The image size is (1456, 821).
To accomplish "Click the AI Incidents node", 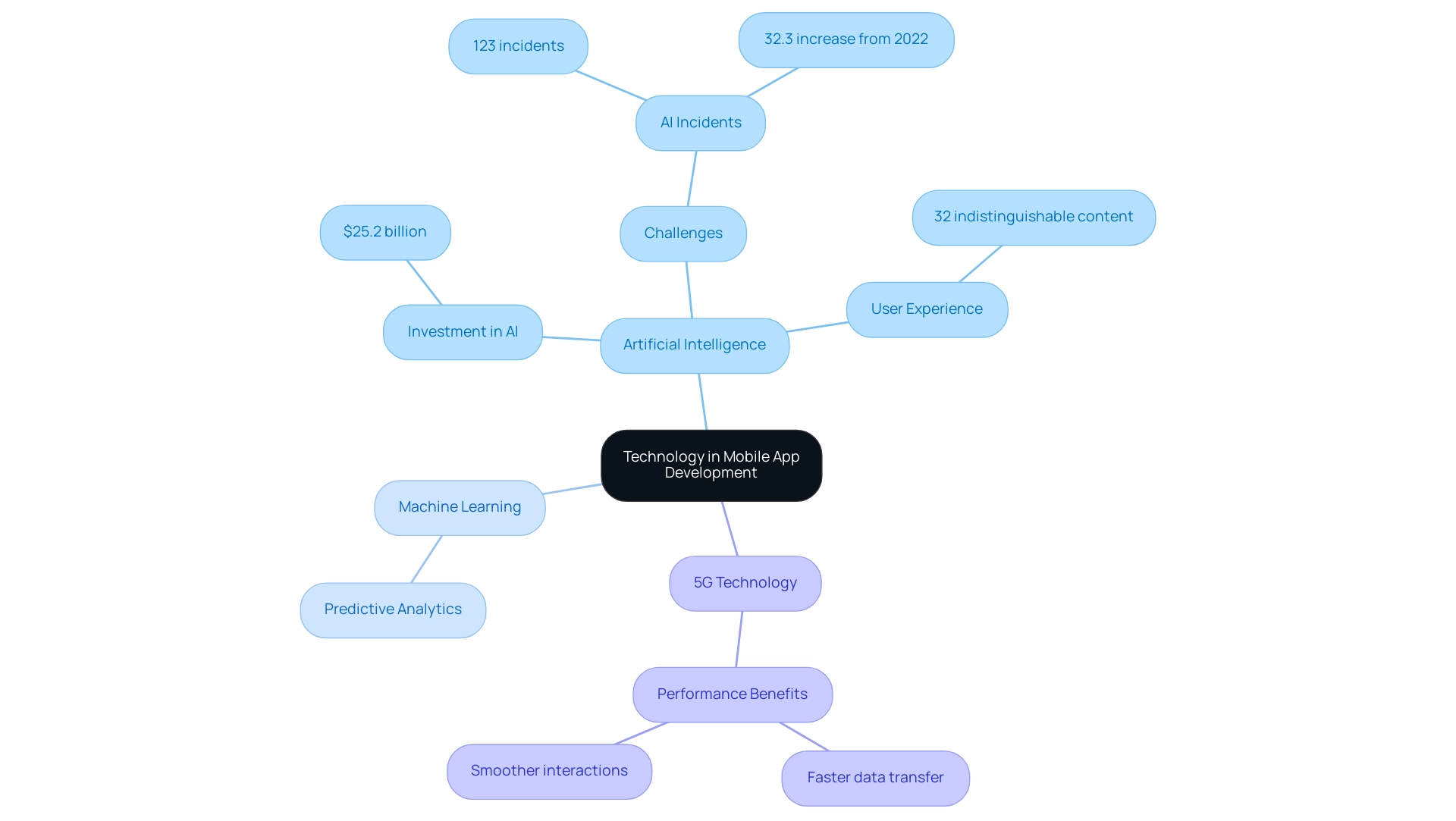I will pyautogui.click(x=700, y=123).
